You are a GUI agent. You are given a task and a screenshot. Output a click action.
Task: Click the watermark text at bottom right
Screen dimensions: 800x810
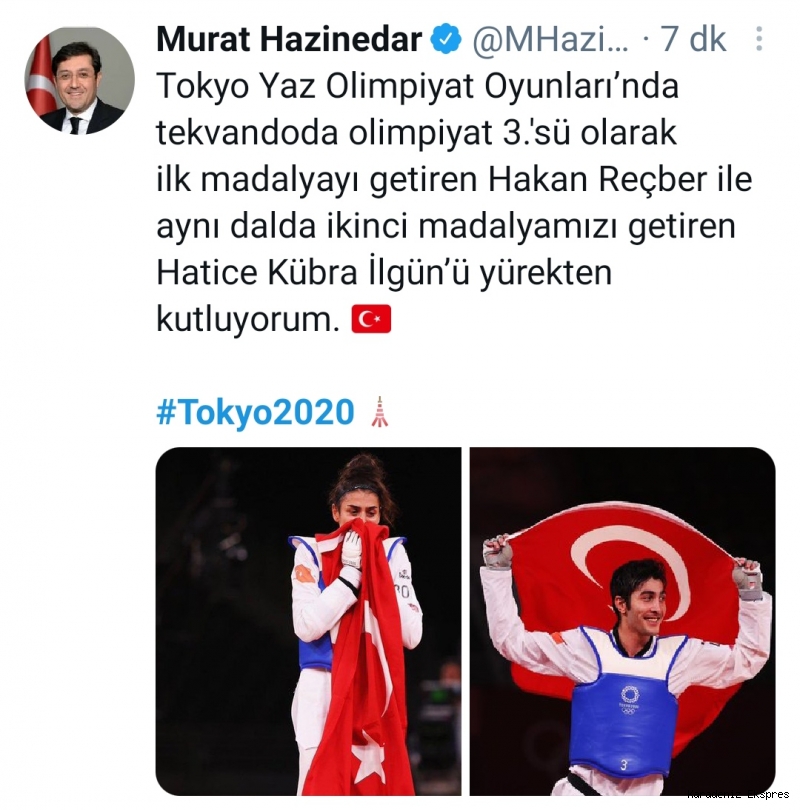click(738, 795)
